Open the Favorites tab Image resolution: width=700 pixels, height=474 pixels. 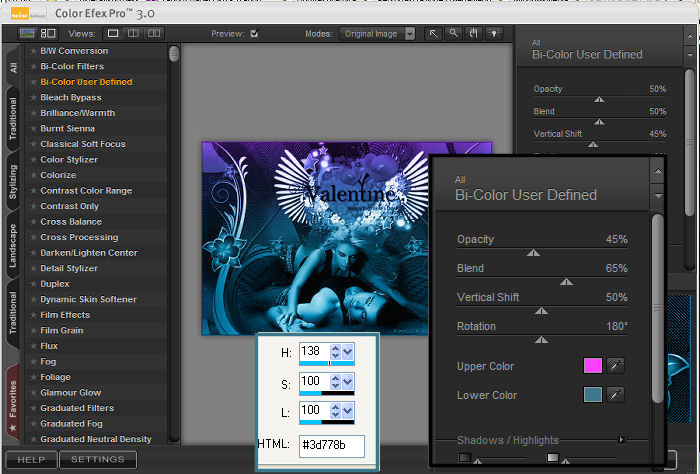13,402
